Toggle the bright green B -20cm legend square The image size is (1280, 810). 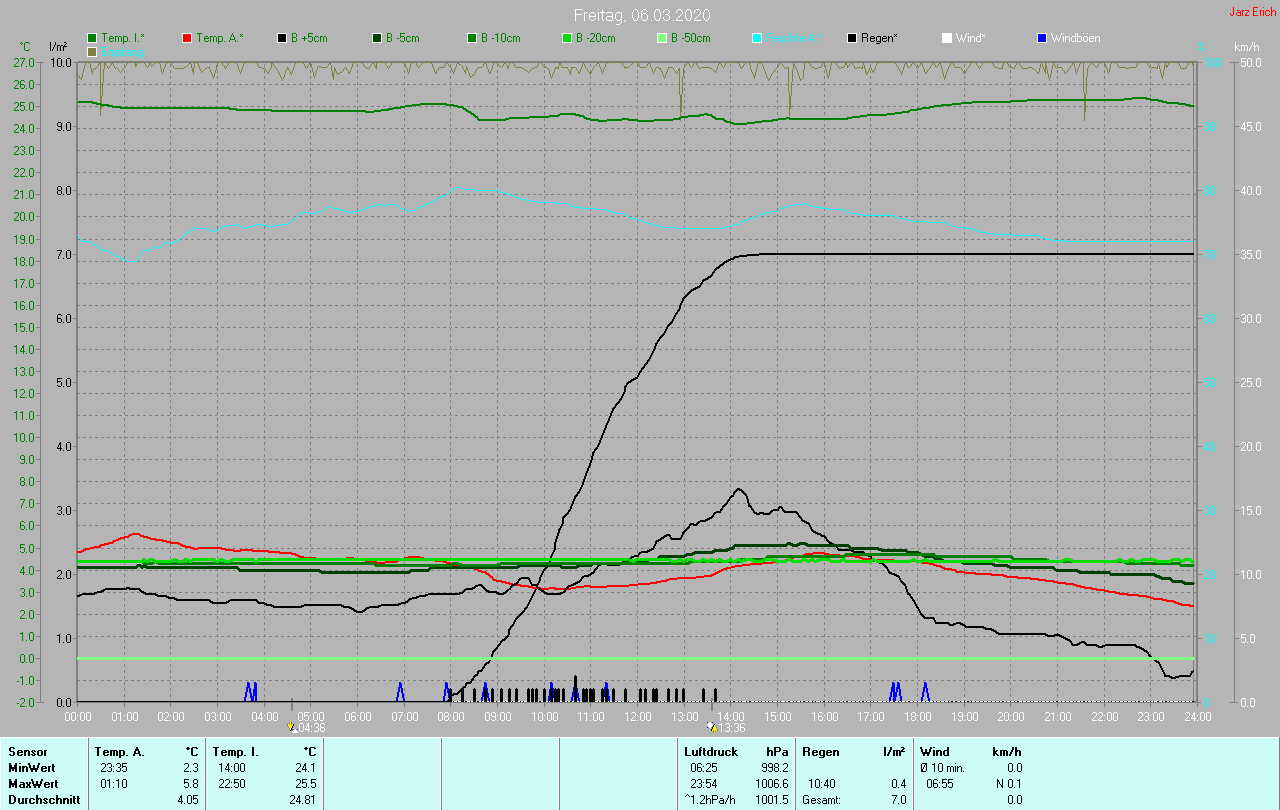[x=567, y=38]
